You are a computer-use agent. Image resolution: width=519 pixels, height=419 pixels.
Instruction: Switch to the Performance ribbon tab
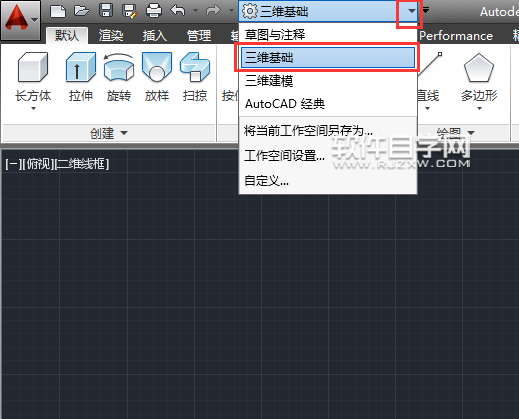coord(456,36)
